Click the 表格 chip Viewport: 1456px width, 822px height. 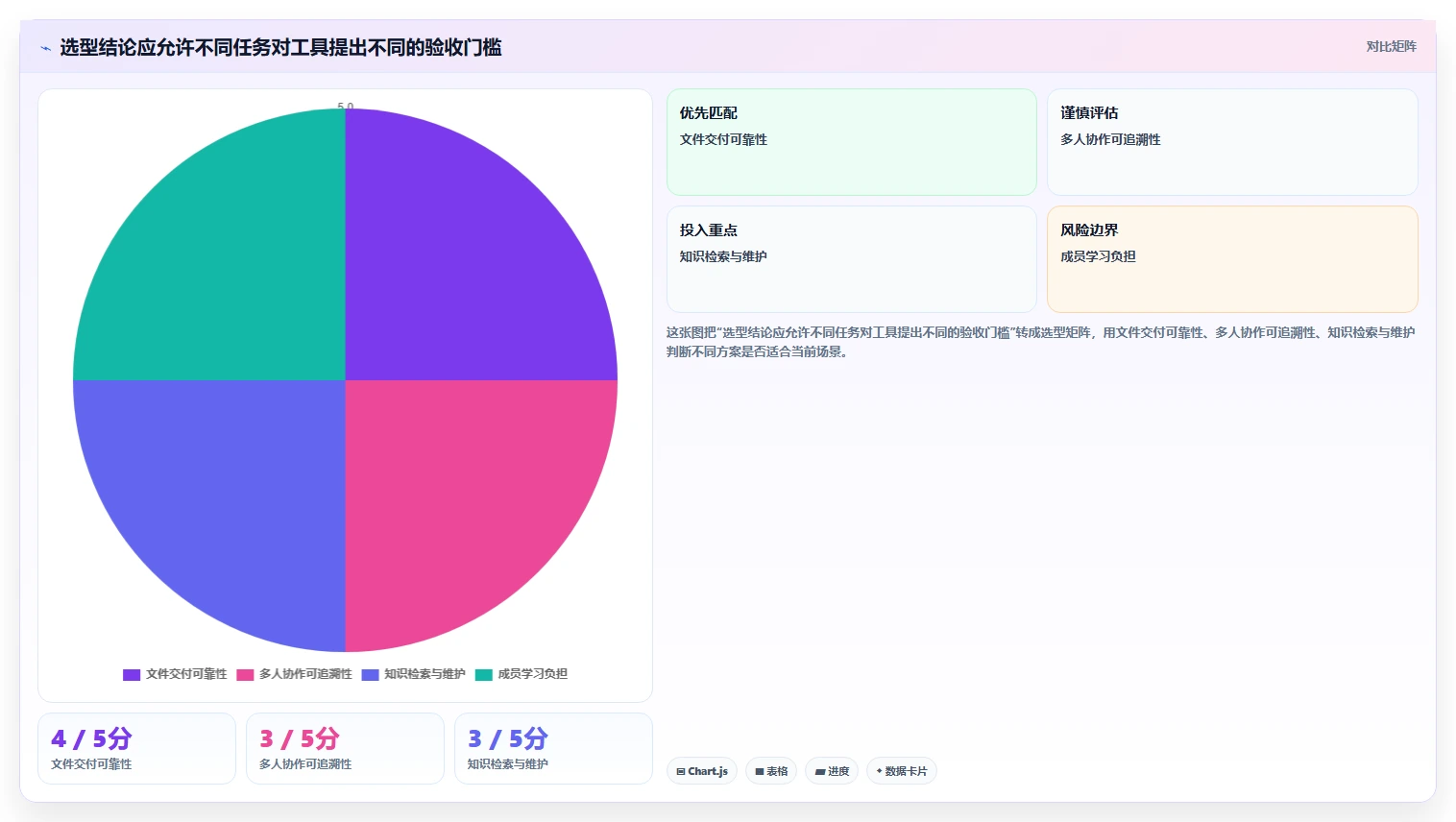coord(771,771)
